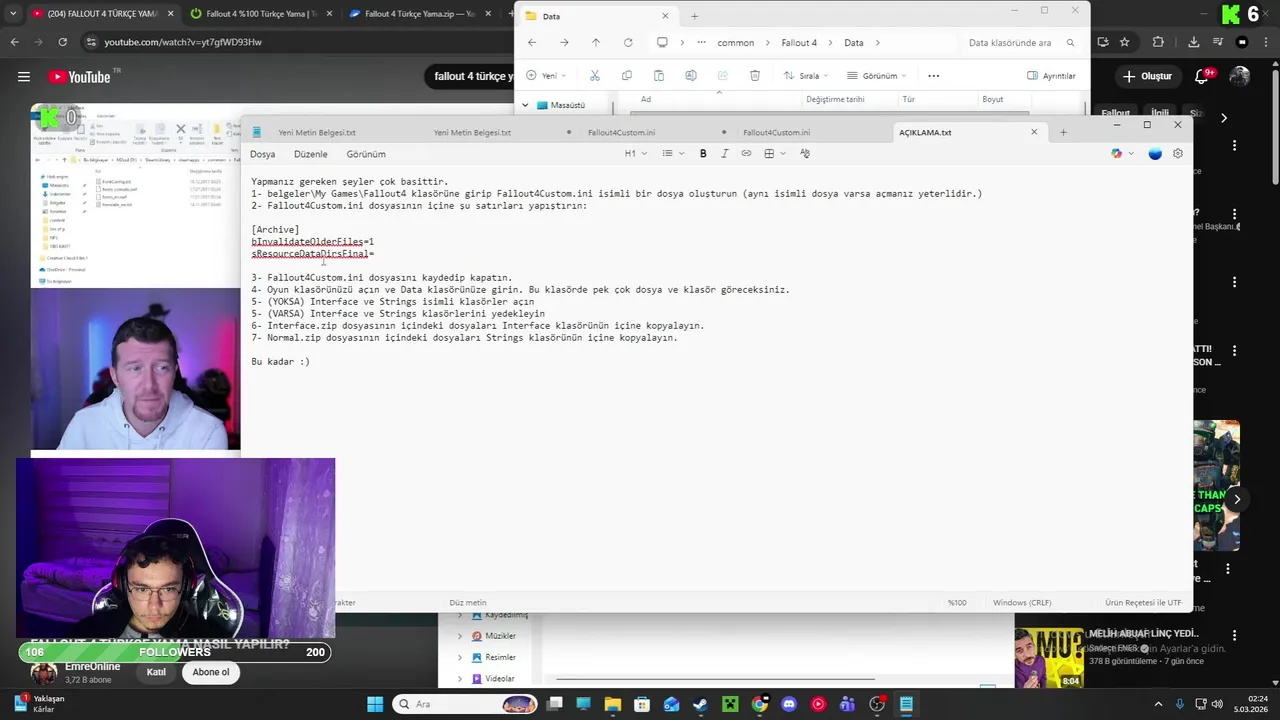
Task: Open the Düzenle menu in Notepad
Action: pos(311,154)
